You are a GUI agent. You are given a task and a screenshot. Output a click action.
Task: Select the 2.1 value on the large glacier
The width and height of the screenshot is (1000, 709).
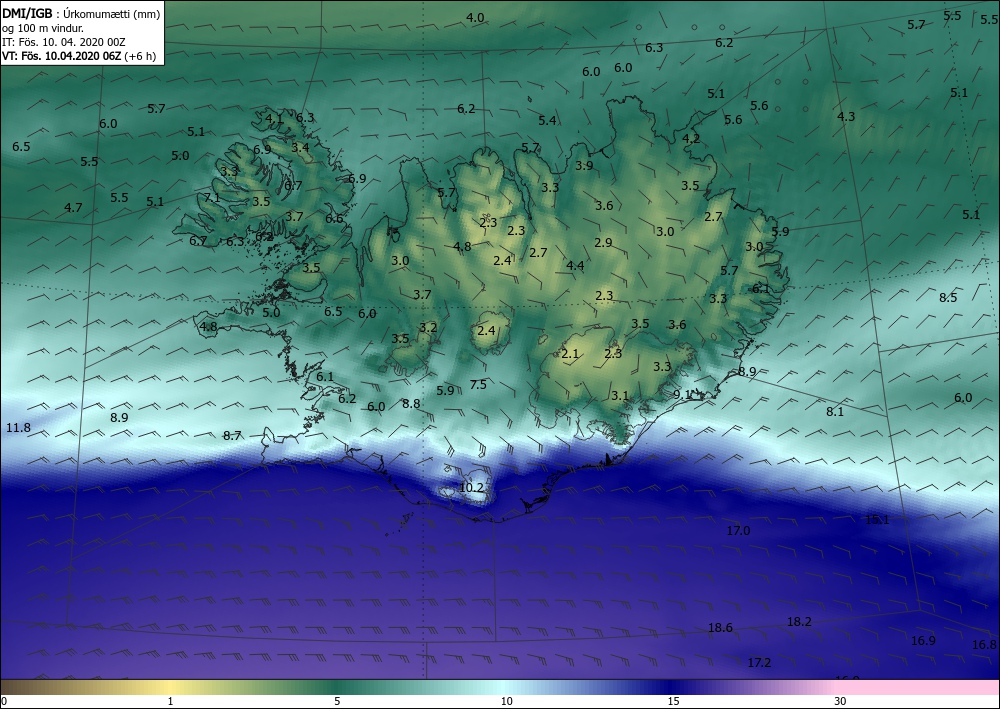click(570, 354)
